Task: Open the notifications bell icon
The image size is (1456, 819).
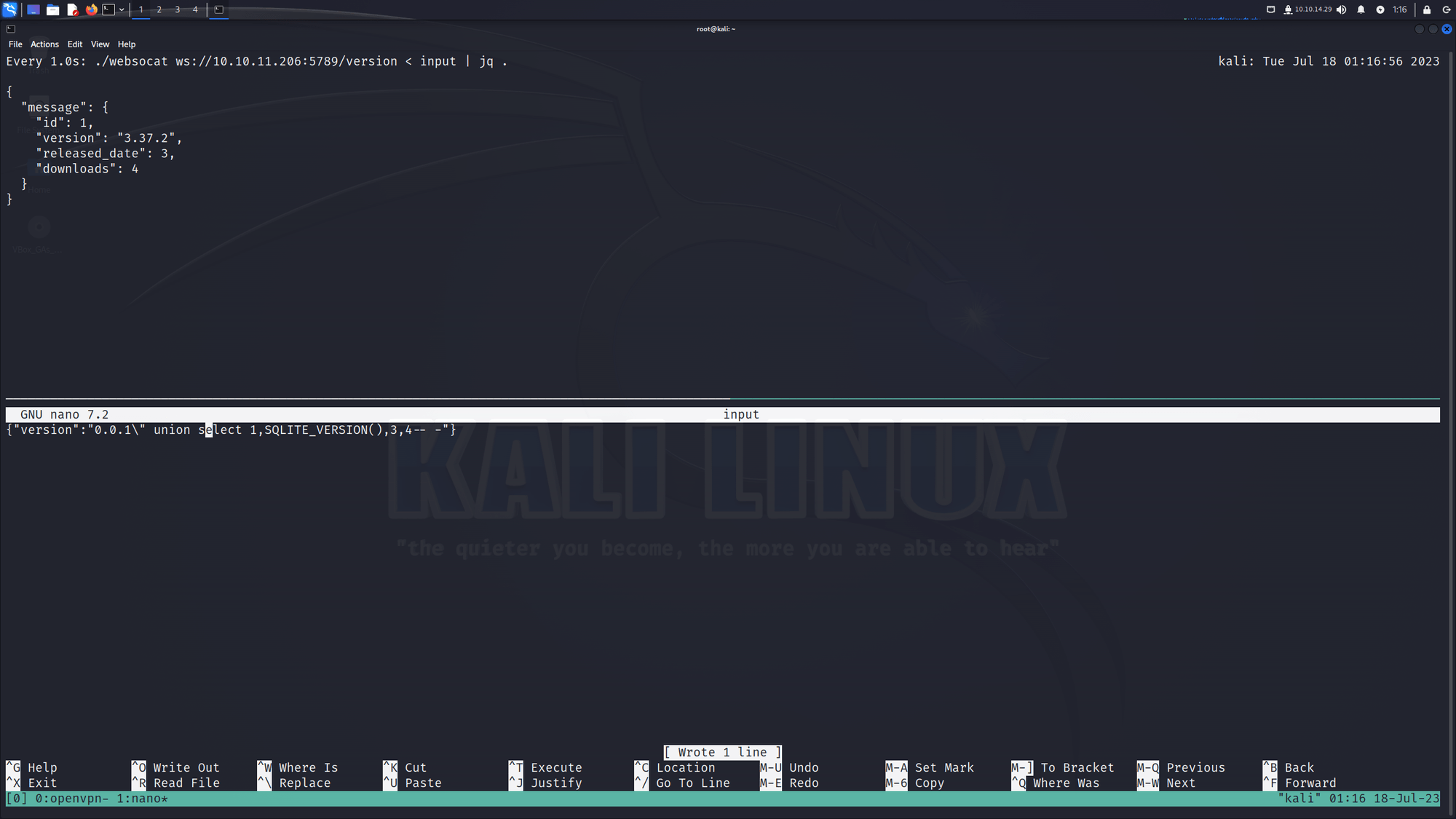Action: coord(1361,9)
